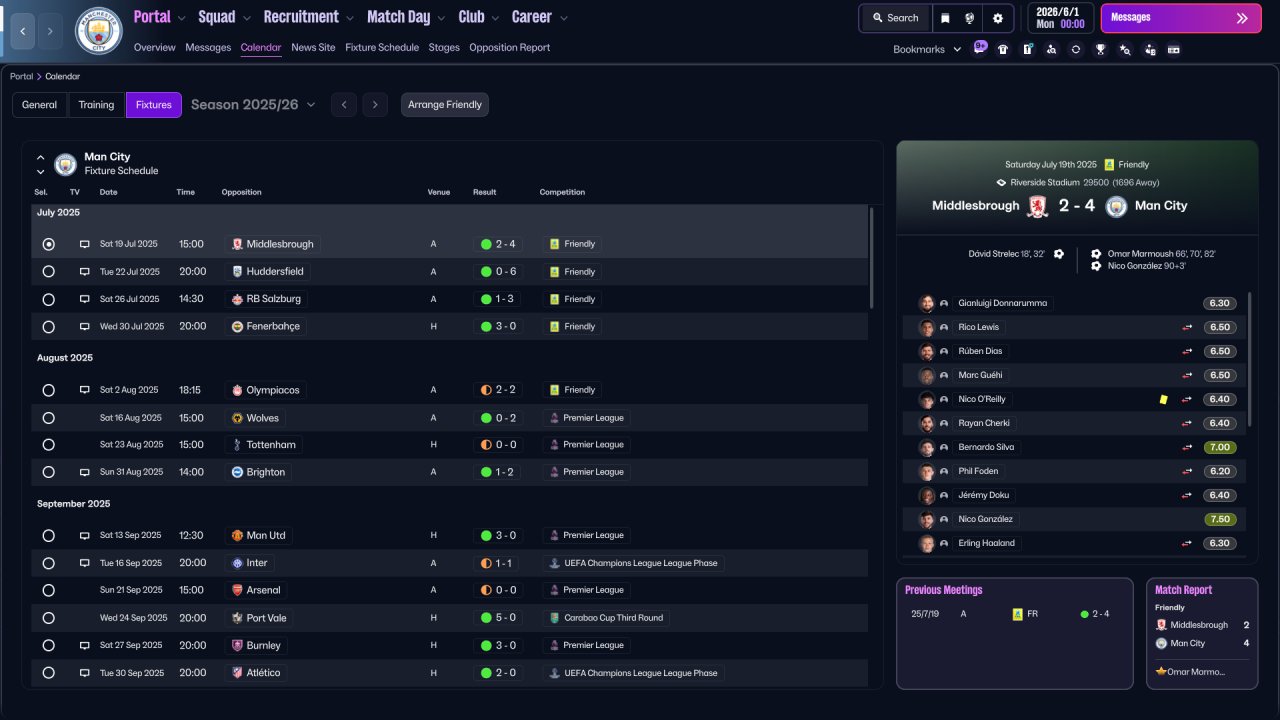1280x720 pixels.
Task: Click the Manchester City club badge
Action: [99, 31]
